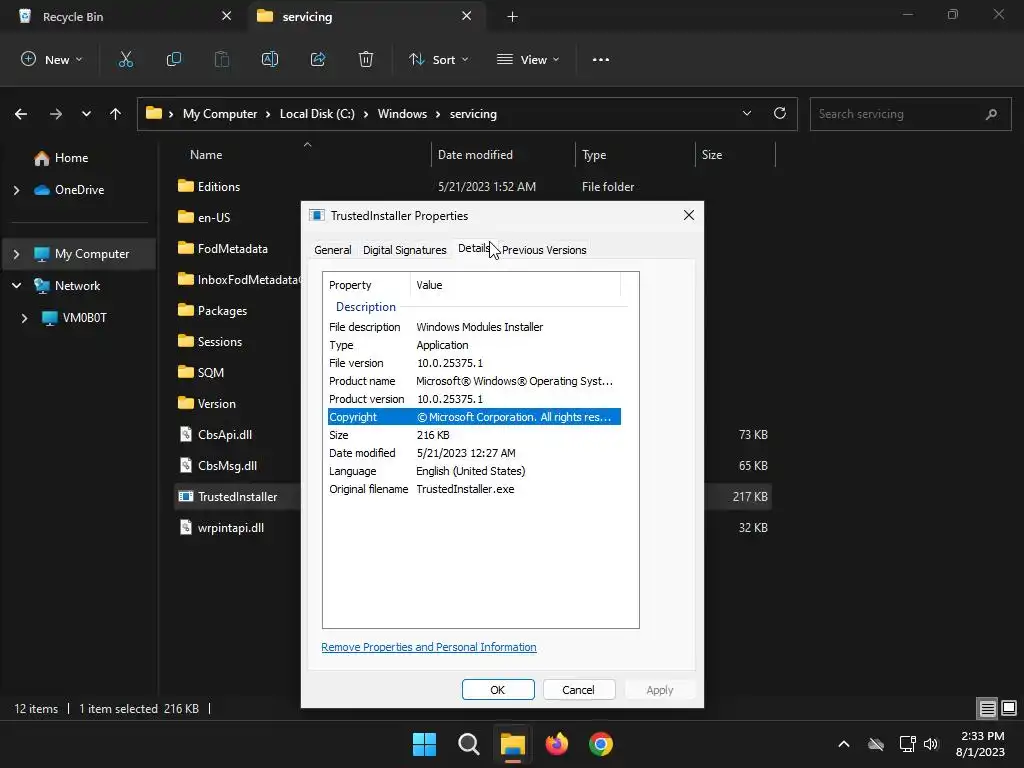1024x768 pixels.
Task: Click the clock showing 2:33 PM
Action: point(982,736)
